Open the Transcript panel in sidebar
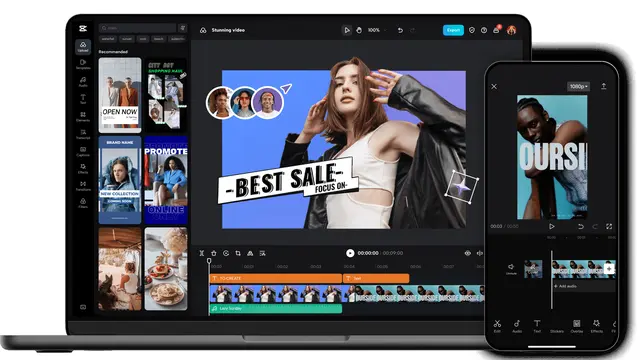640x360 pixels. click(83, 134)
